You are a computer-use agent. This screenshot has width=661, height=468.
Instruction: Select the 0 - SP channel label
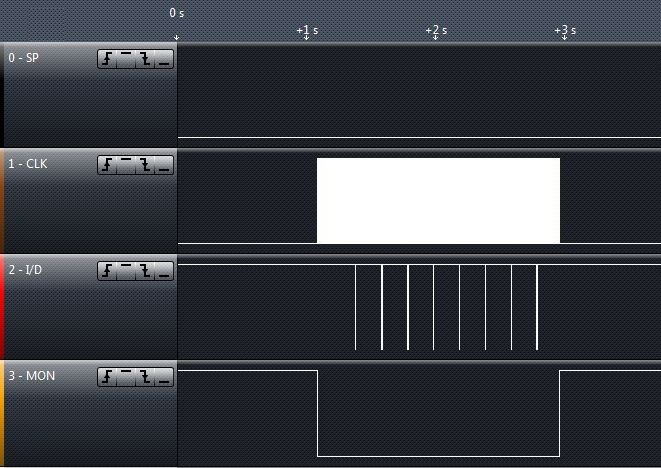coord(24,58)
